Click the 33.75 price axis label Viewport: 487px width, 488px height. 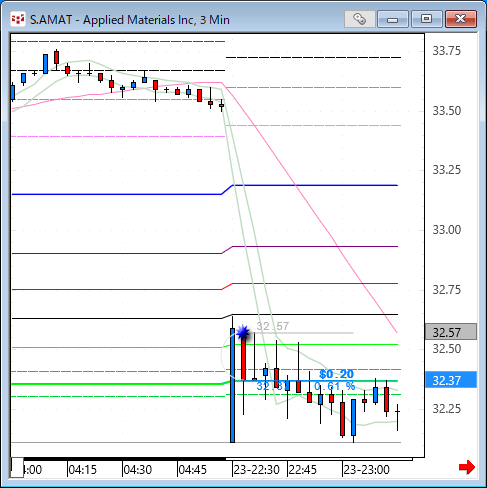[447, 51]
